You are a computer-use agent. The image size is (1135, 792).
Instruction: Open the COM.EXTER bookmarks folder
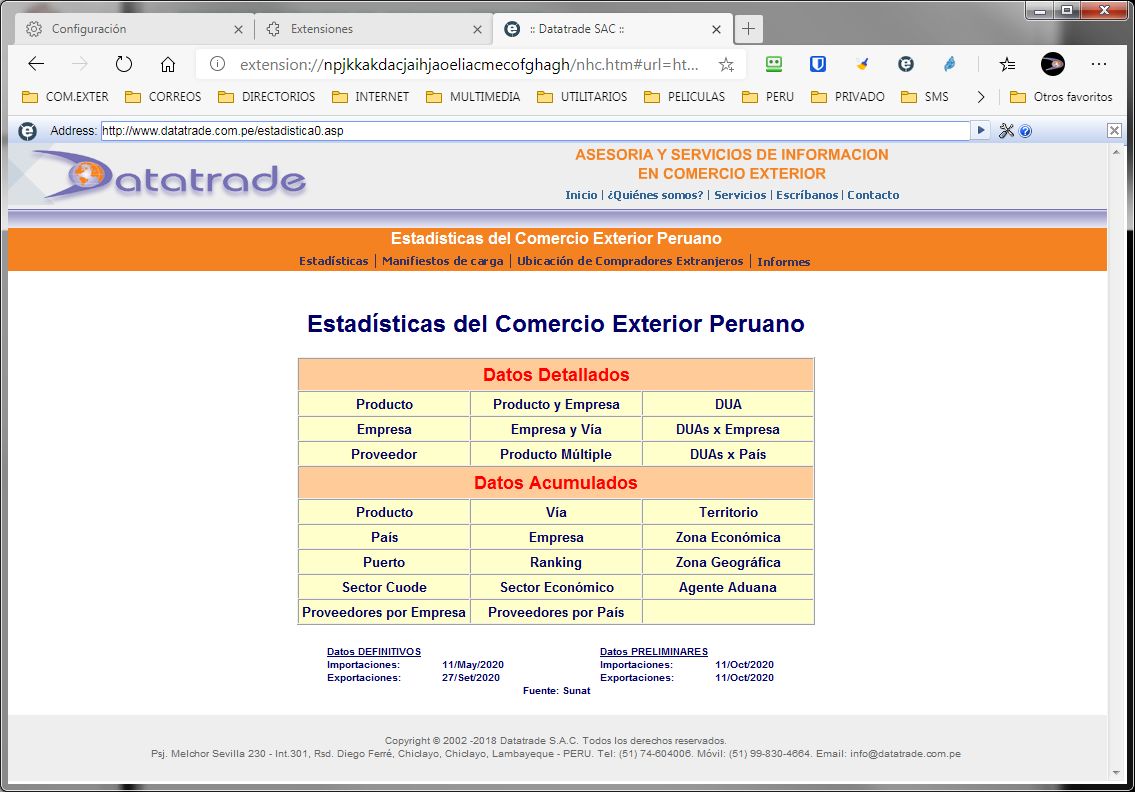click(65, 96)
